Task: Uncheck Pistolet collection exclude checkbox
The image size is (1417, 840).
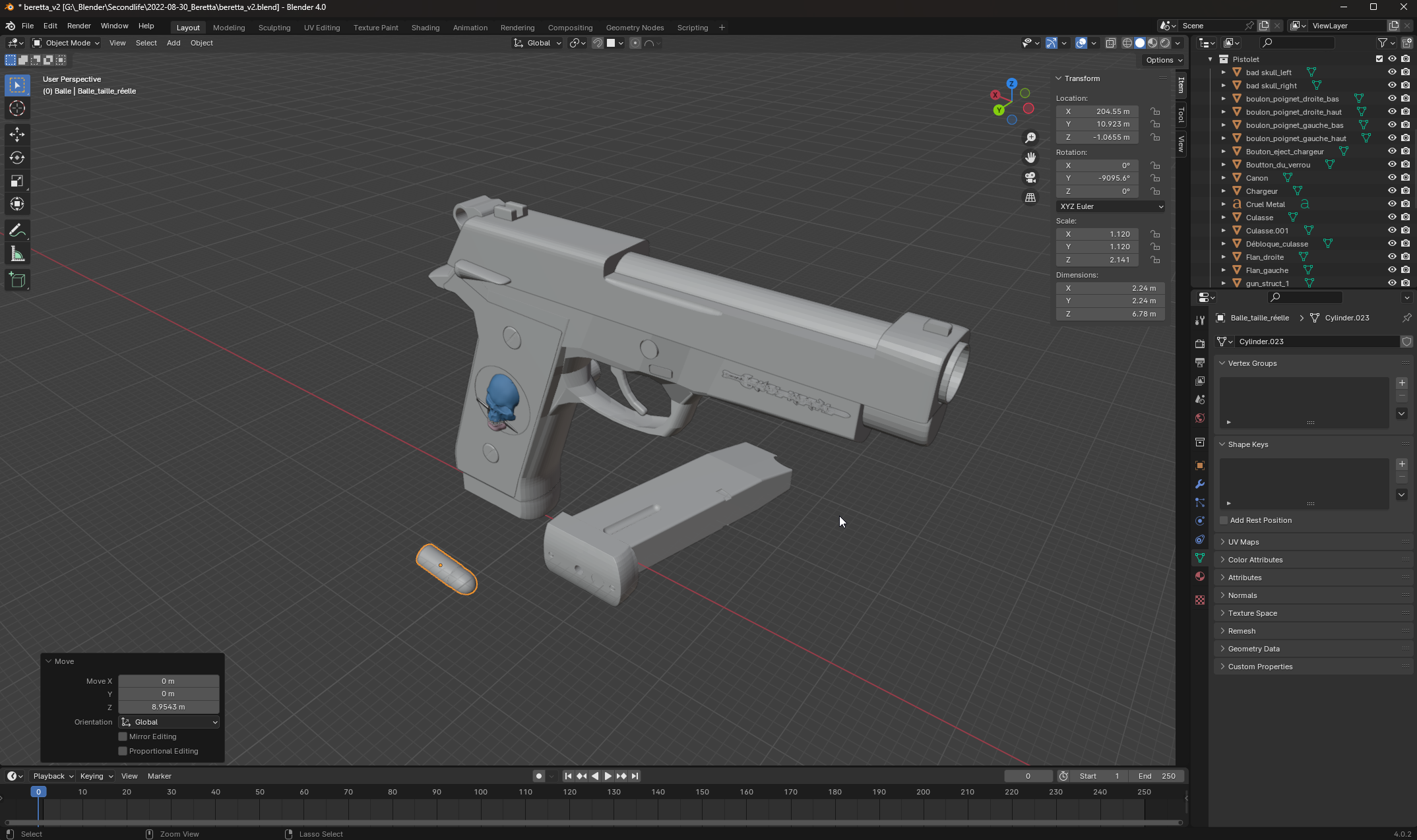Action: [1379, 59]
